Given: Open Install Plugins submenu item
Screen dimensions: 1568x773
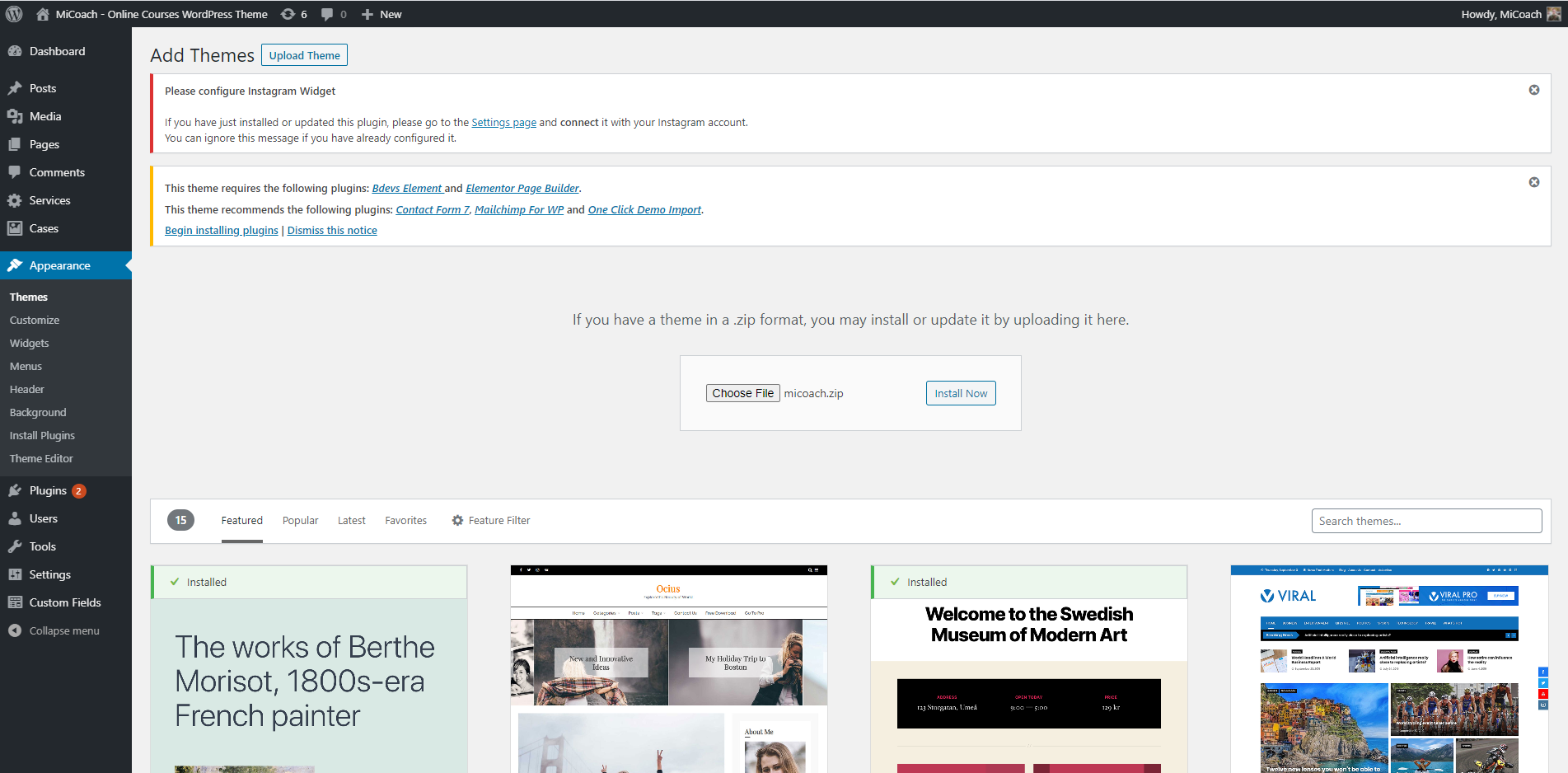Looking at the screenshot, I should [x=42, y=435].
